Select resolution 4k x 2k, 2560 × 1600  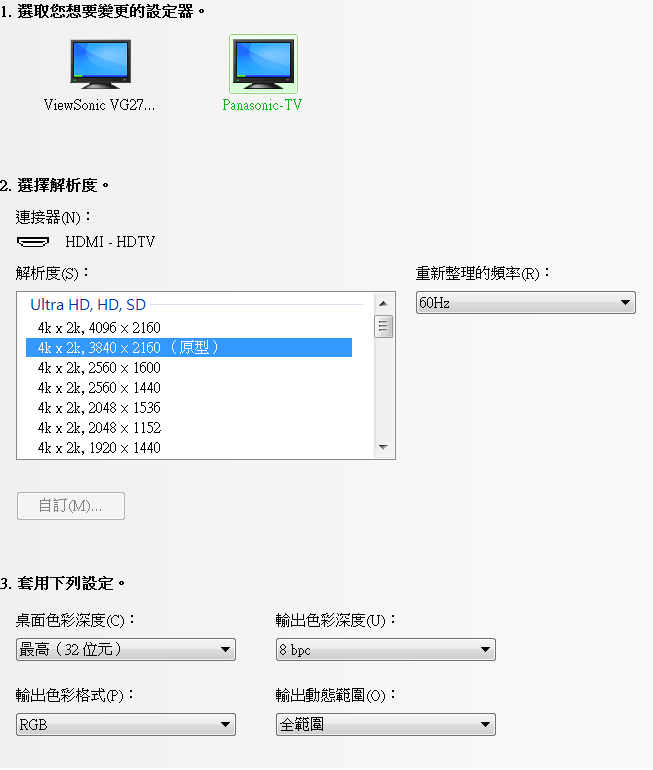pyautogui.click(x=189, y=368)
